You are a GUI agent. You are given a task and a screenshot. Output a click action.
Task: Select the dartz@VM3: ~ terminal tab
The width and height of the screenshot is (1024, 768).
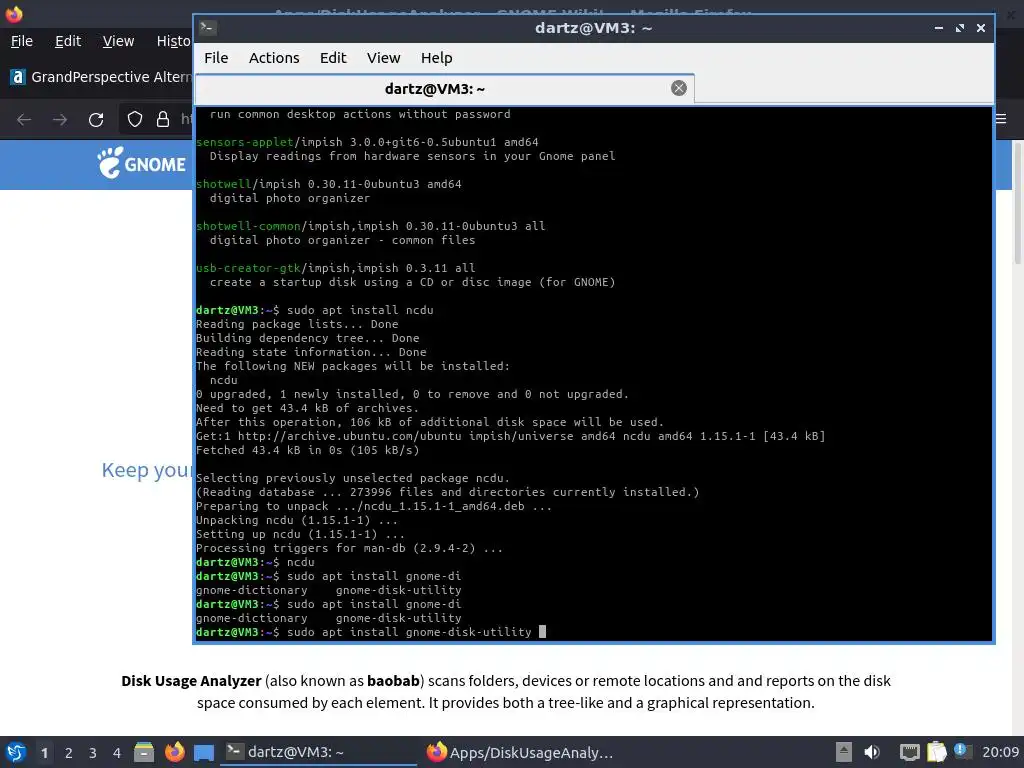[x=445, y=89]
